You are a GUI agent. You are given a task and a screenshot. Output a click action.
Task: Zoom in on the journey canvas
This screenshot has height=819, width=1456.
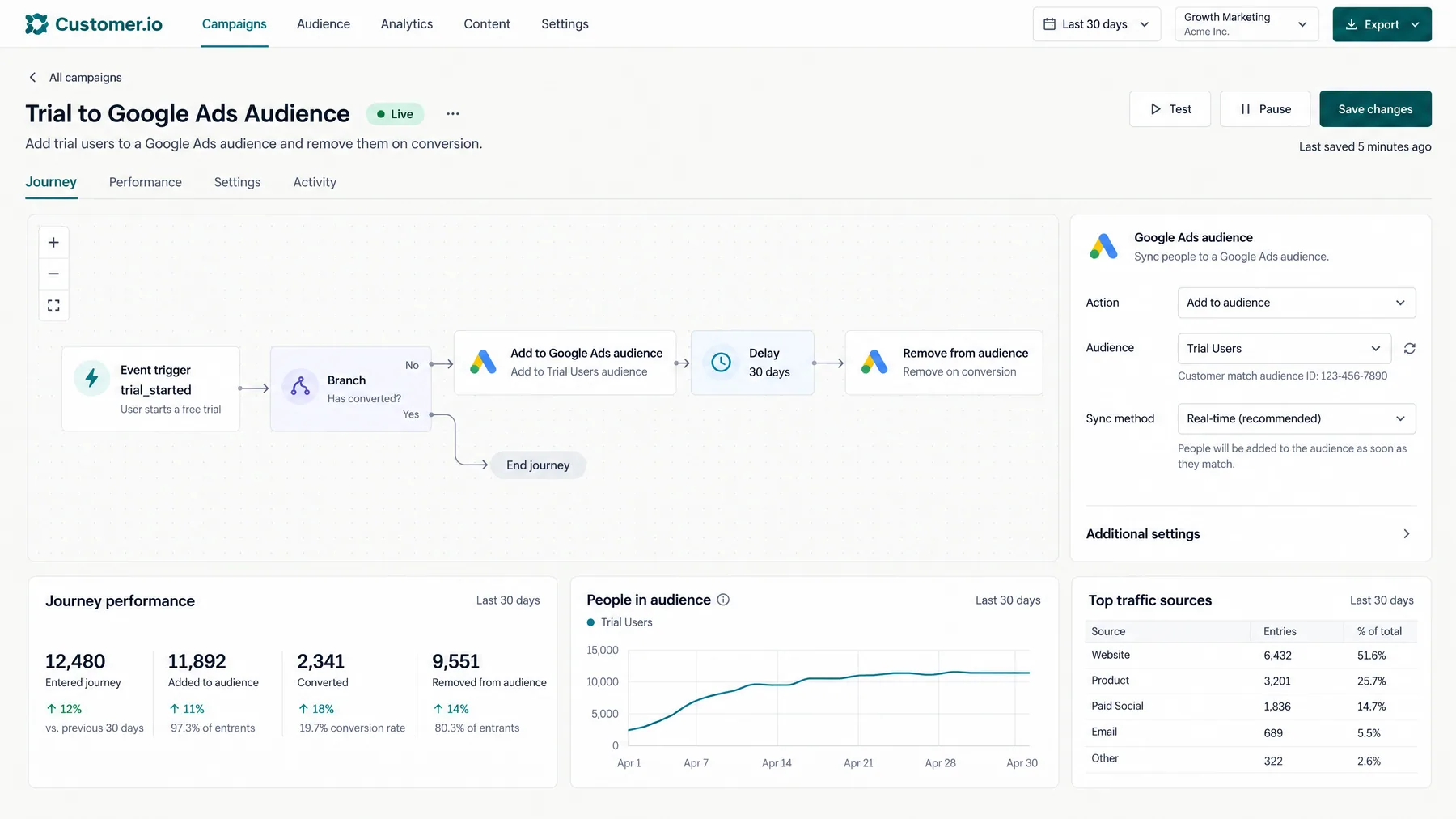[53, 243]
